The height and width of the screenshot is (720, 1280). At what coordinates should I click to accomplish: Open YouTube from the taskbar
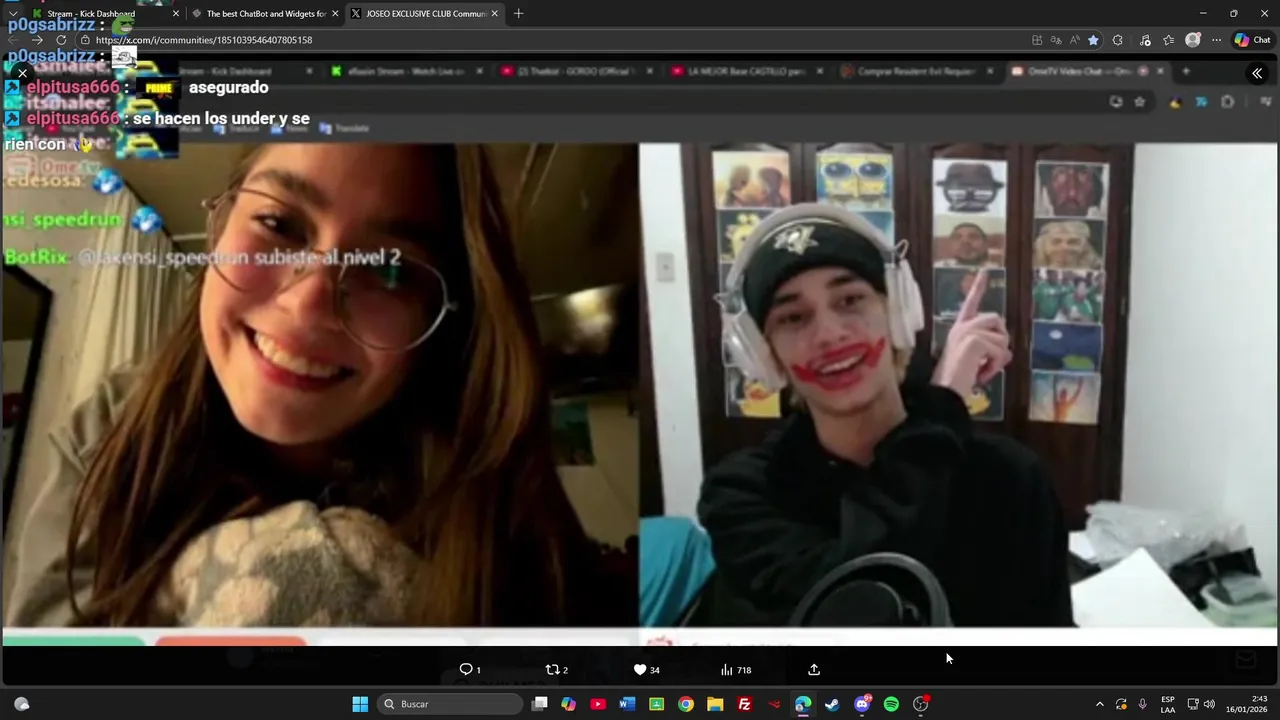(x=598, y=704)
